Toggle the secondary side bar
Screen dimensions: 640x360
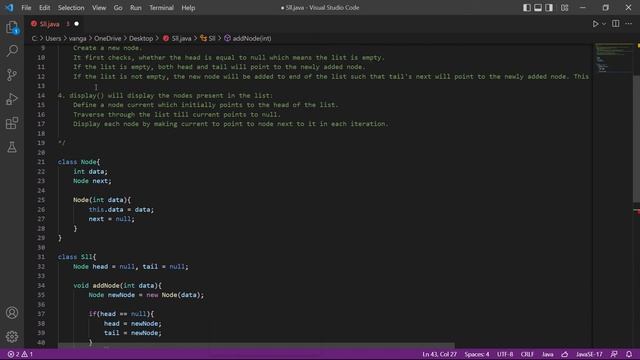[x=549, y=8]
